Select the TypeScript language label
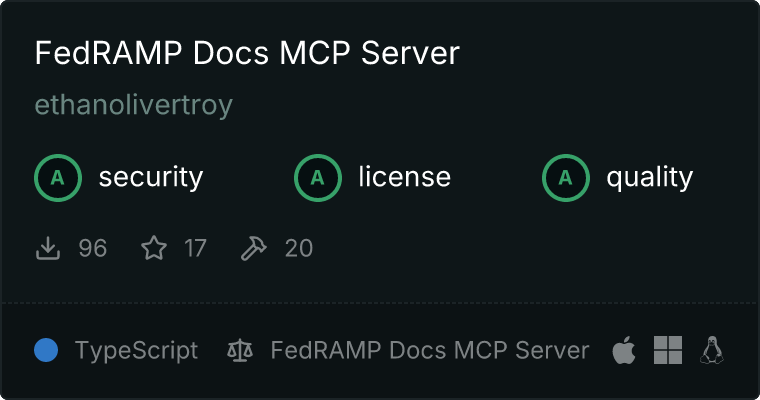 [136, 351]
